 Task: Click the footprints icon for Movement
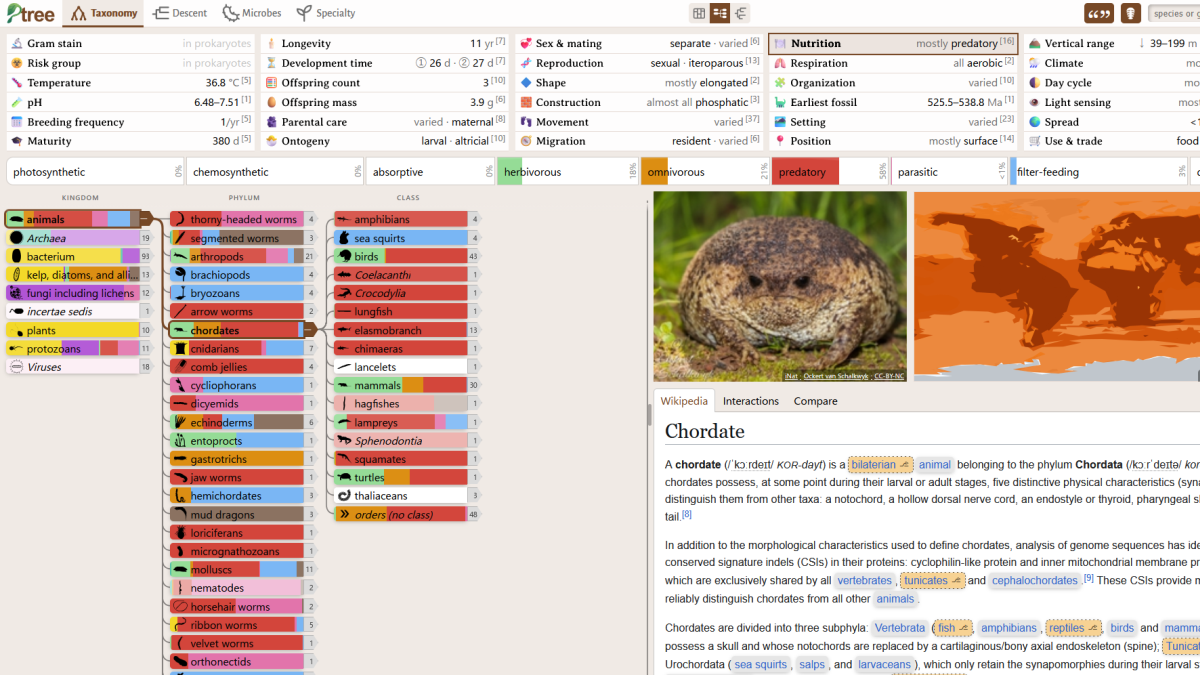click(x=526, y=122)
